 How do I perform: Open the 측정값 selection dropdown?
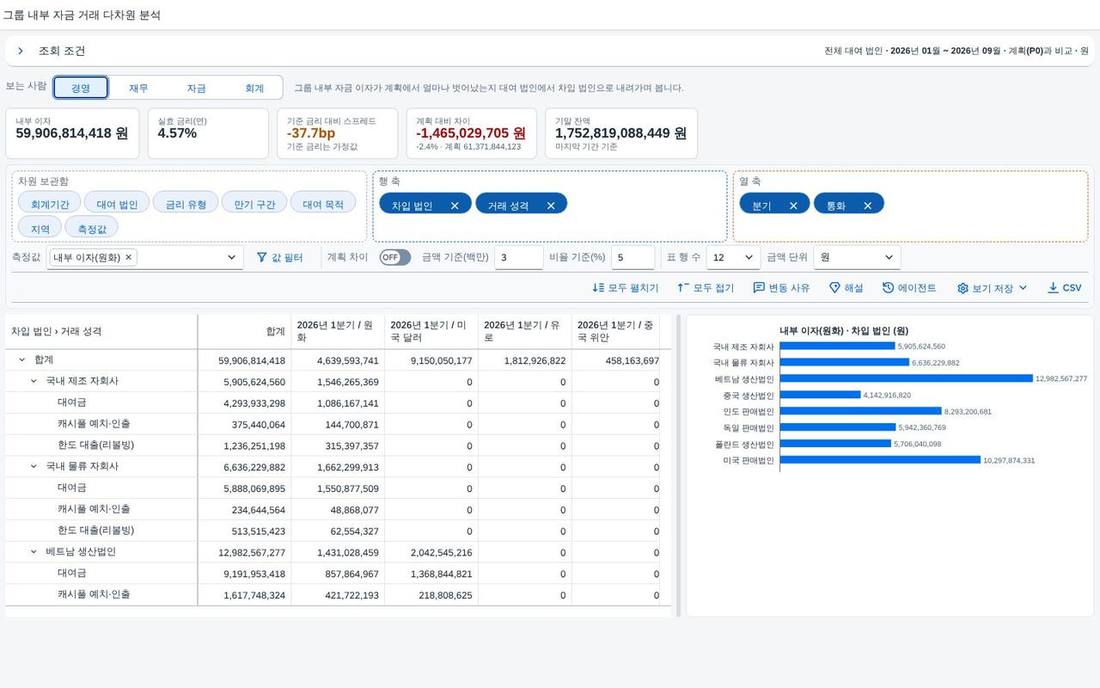[x=232, y=257]
